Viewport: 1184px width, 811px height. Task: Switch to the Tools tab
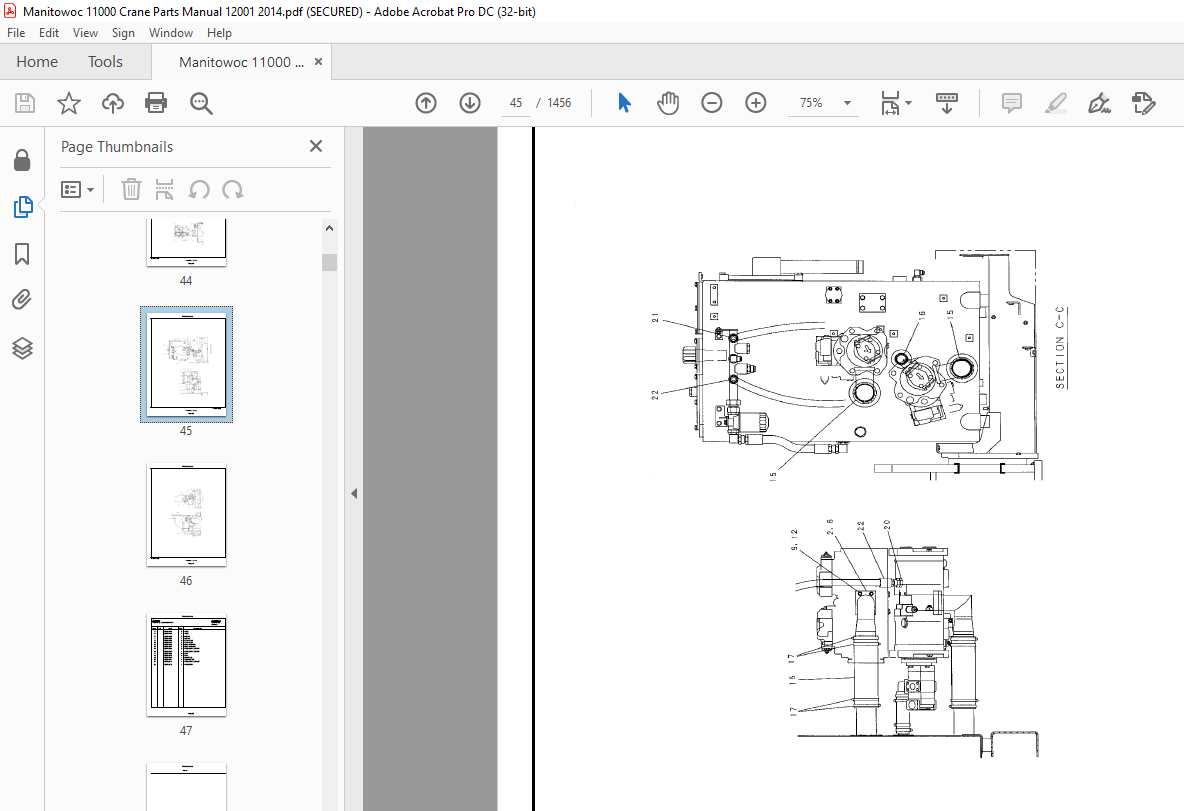pyautogui.click(x=105, y=62)
